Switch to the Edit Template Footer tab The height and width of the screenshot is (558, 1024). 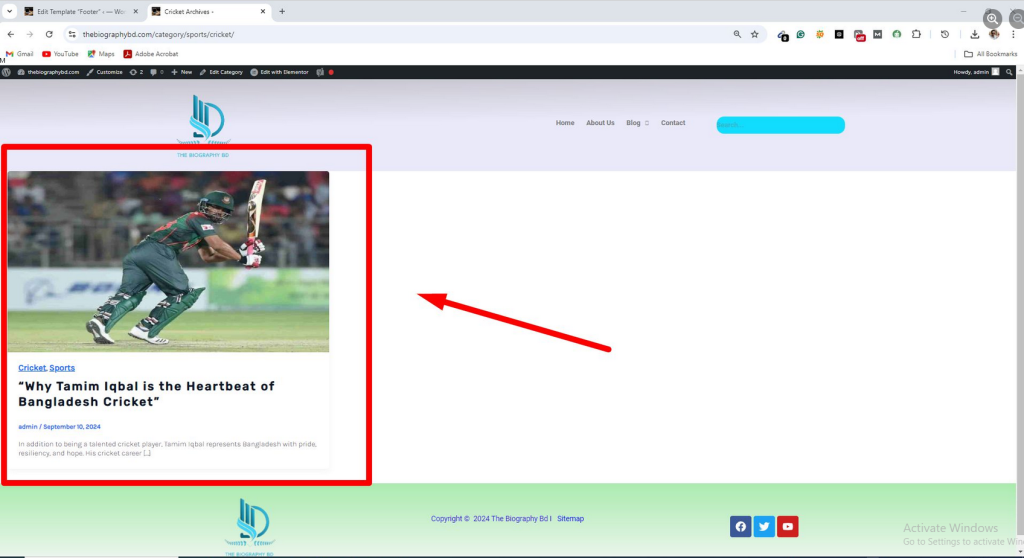tap(78, 11)
